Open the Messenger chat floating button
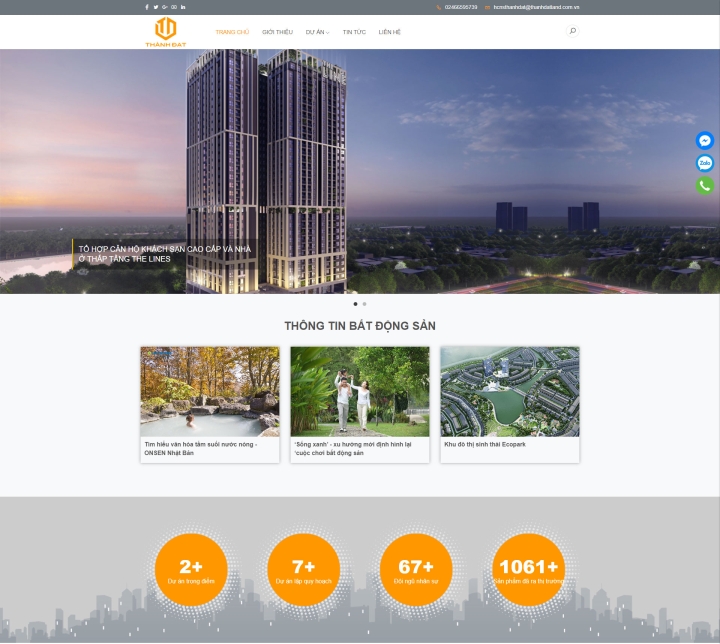This screenshot has width=720, height=644. [x=705, y=141]
